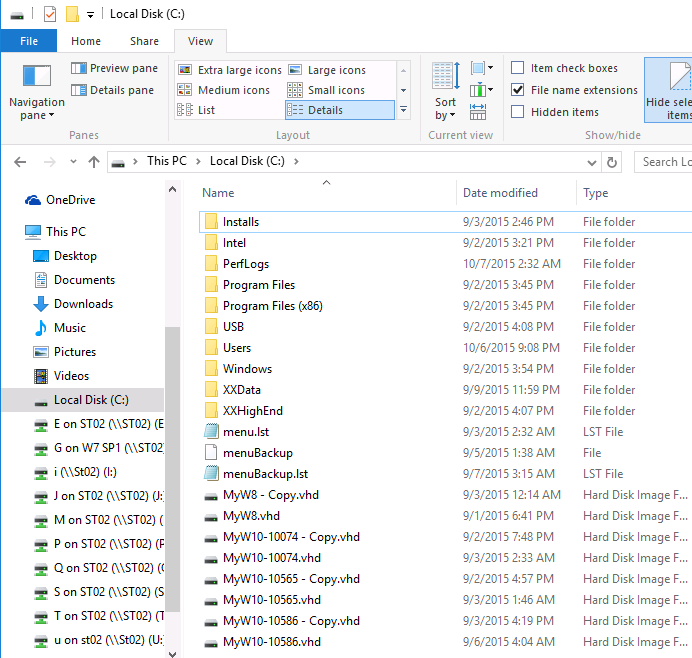Click Local Disk (C:) breadcrumb

(x=247, y=161)
